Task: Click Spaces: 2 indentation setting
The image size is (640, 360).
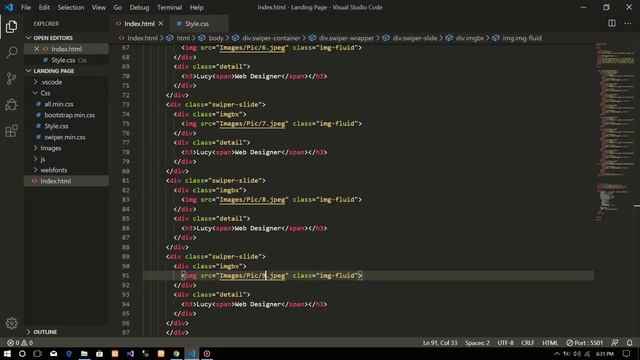Action: 477,343
